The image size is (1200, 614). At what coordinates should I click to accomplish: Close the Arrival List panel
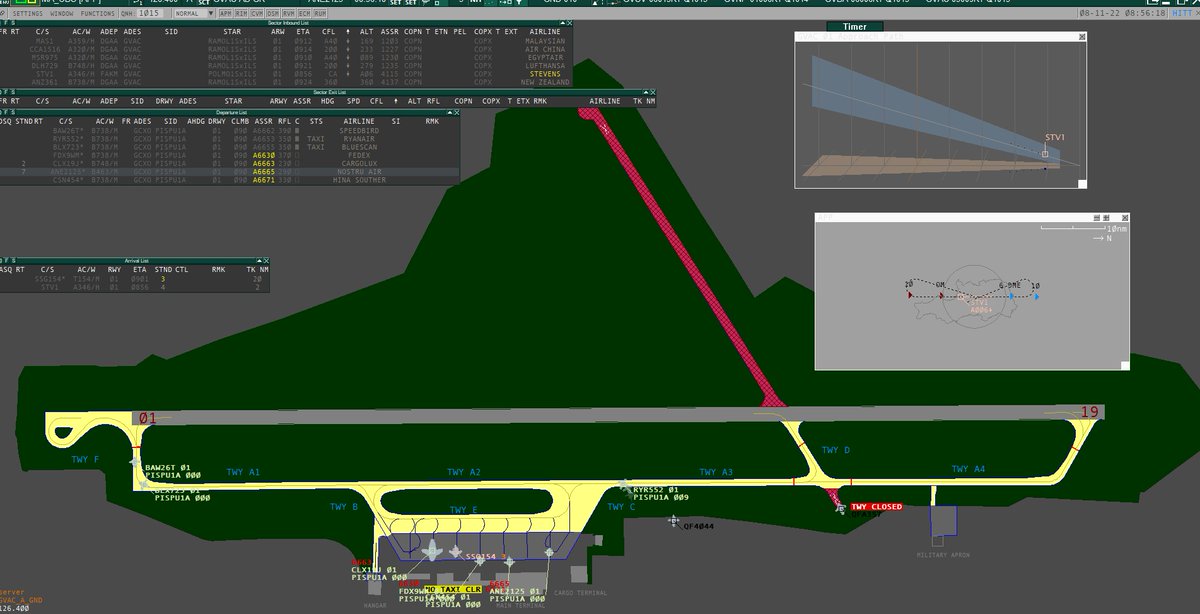point(265,260)
